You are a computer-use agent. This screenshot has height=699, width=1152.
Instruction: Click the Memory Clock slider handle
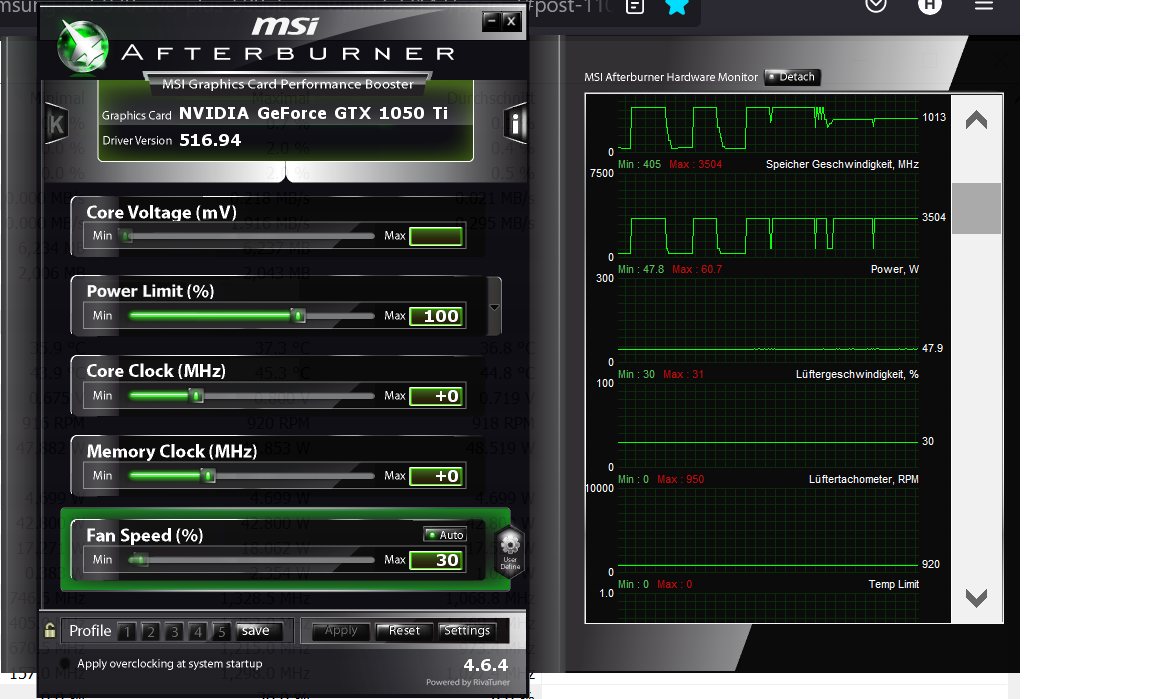209,476
